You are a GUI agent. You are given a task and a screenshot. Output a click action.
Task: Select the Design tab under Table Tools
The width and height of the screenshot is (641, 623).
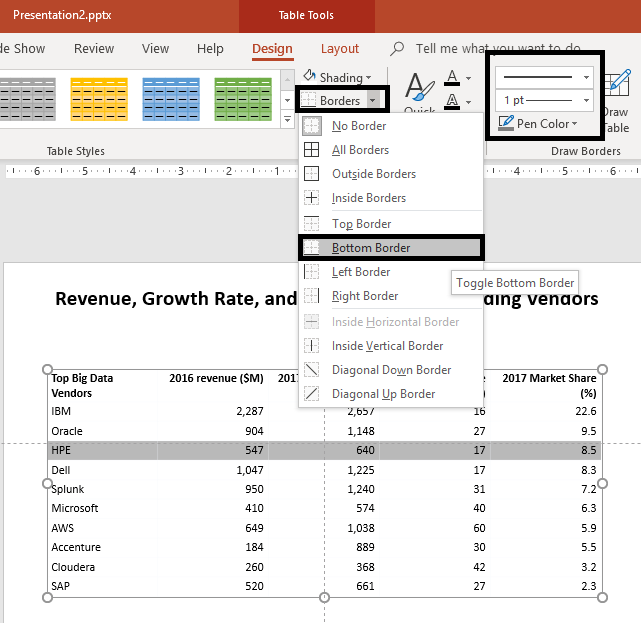(x=272, y=49)
